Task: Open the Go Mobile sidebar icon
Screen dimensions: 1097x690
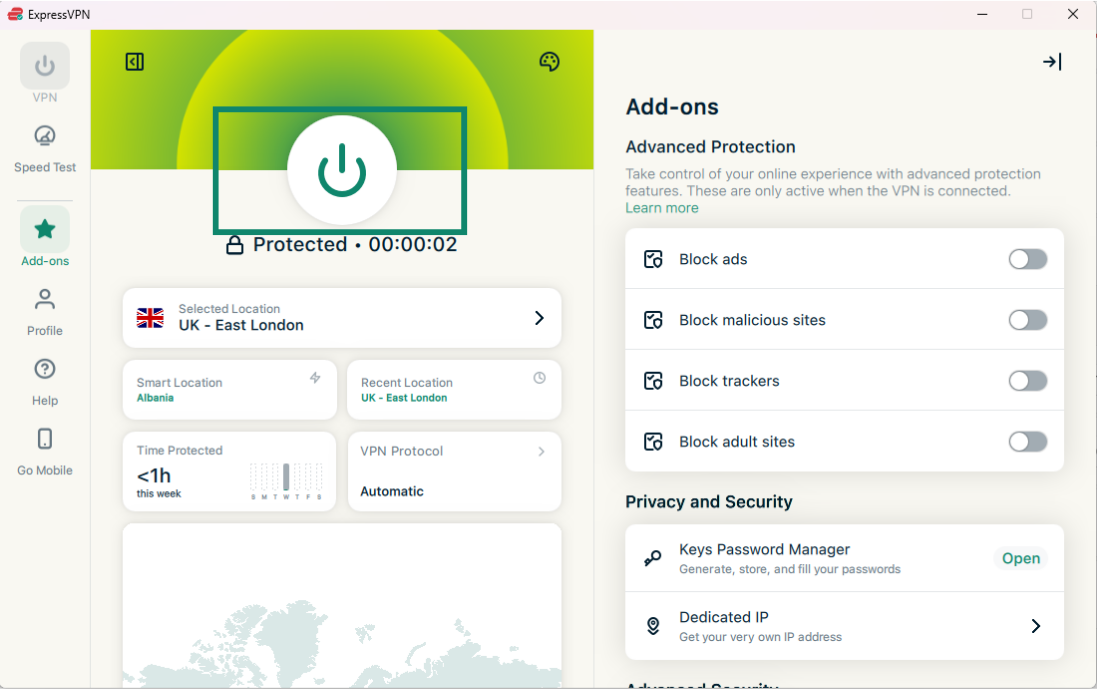Action: coord(45,440)
